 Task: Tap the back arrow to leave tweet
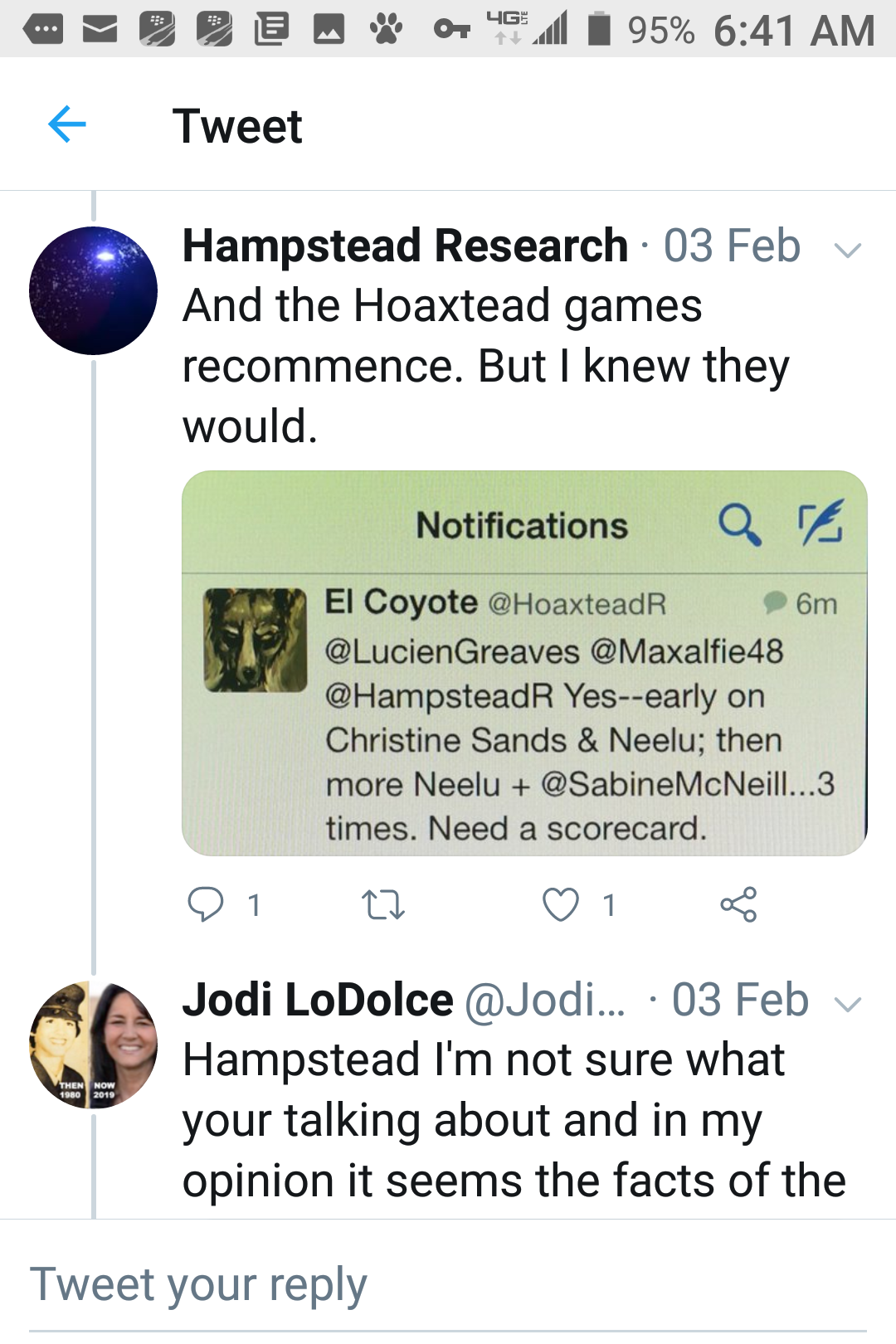(67, 125)
